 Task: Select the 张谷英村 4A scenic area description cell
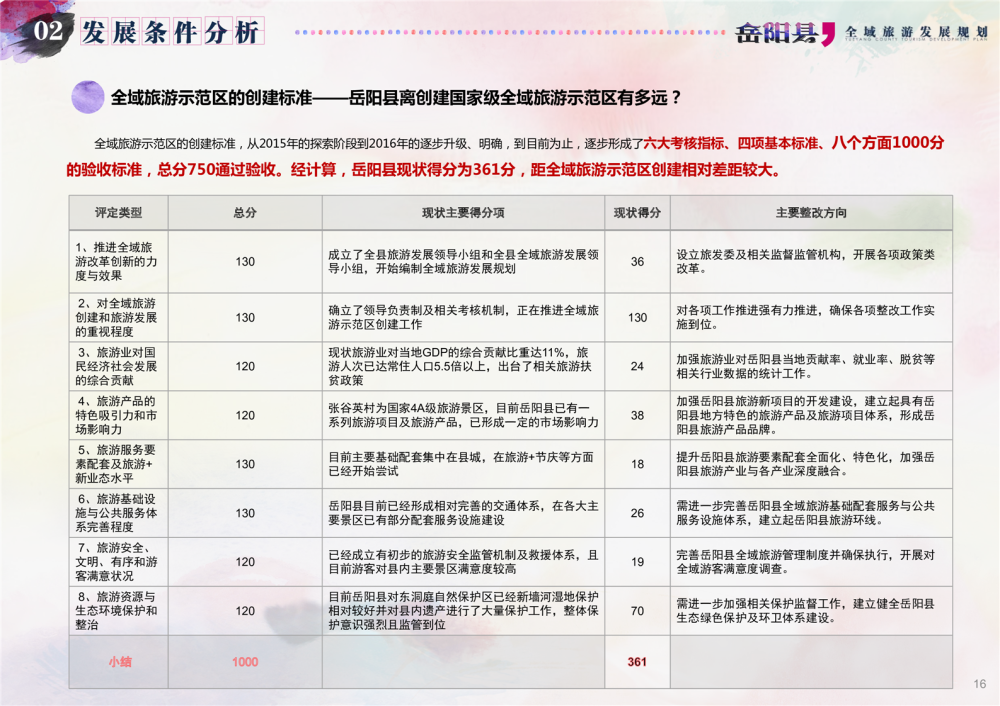pos(463,415)
